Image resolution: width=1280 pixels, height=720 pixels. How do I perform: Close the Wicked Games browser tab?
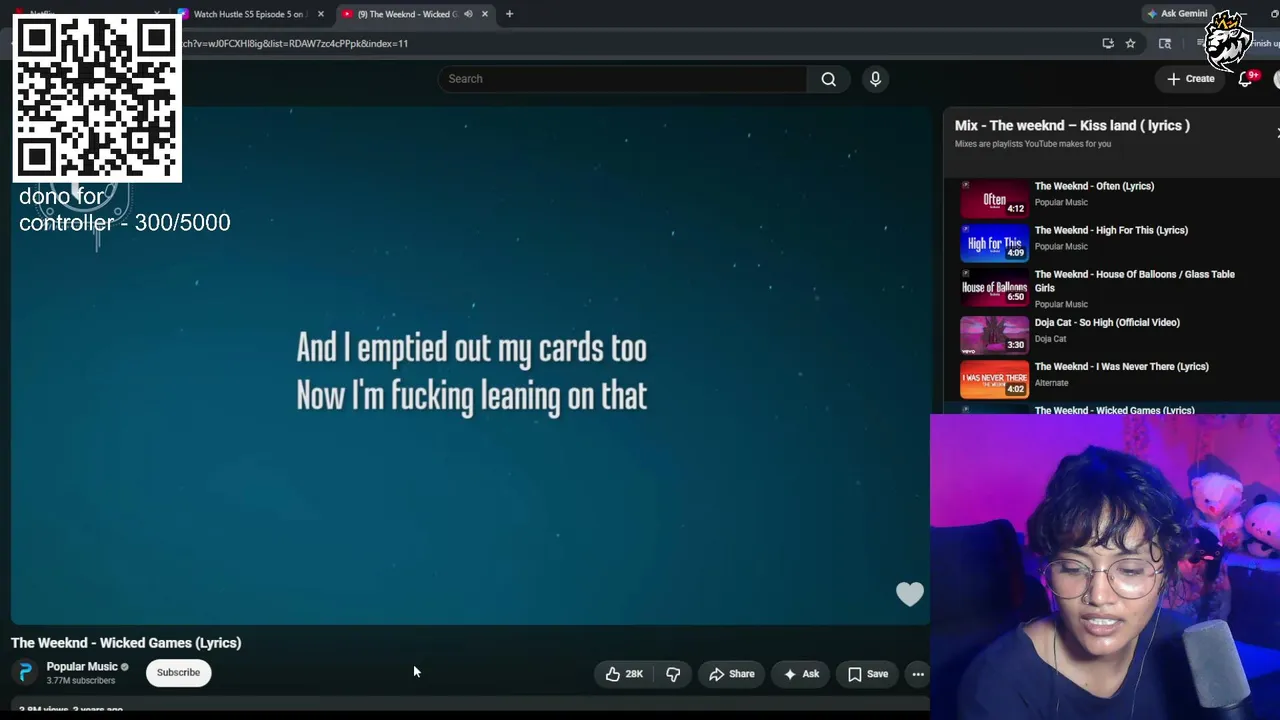coord(485,14)
